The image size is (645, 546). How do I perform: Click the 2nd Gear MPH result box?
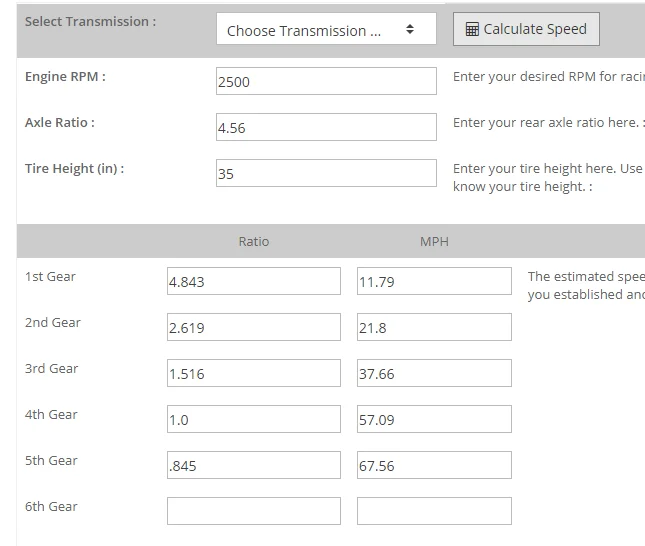[x=434, y=327]
